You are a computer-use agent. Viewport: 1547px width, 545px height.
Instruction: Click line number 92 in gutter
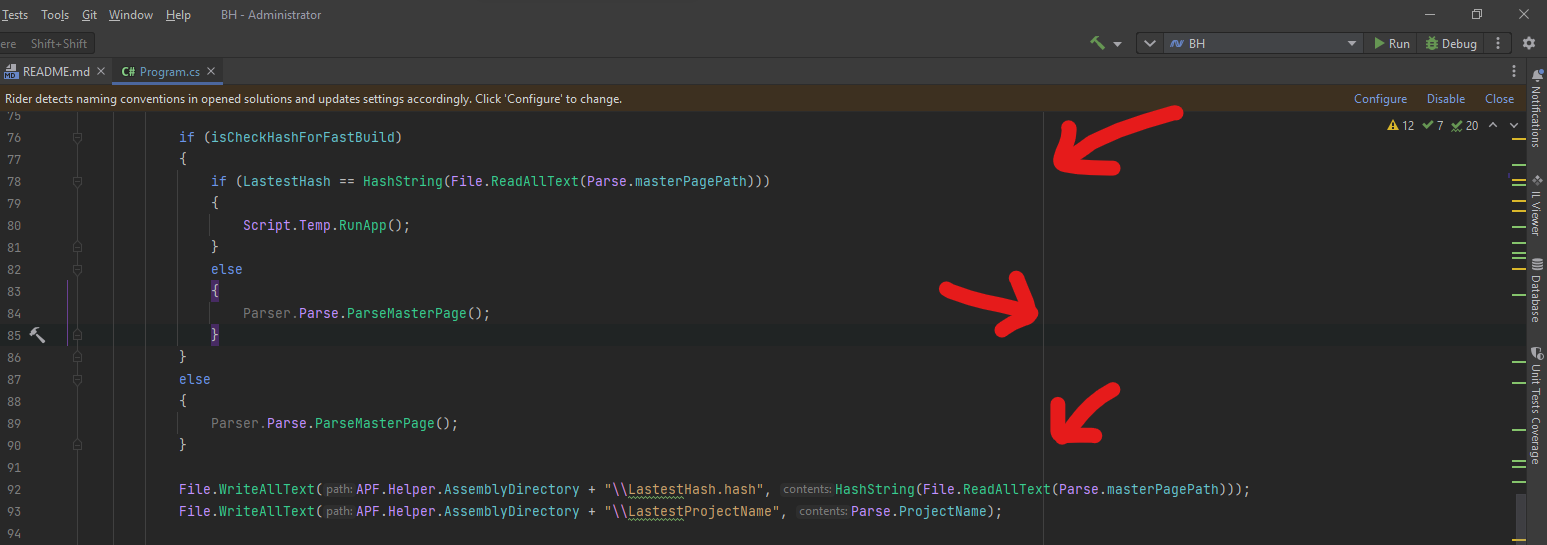[14, 489]
